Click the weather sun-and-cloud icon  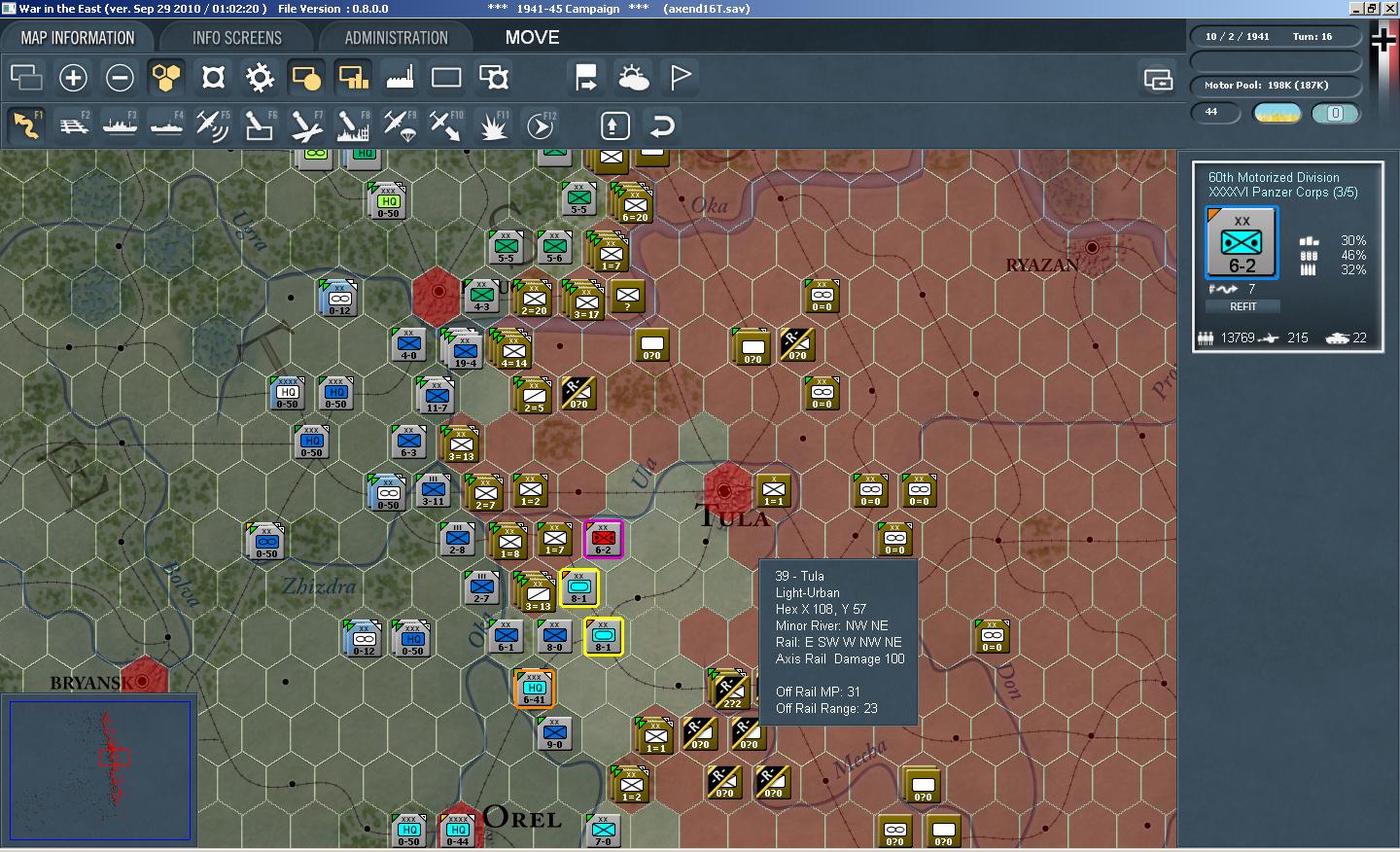pyautogui.click(x=634, y=77)
